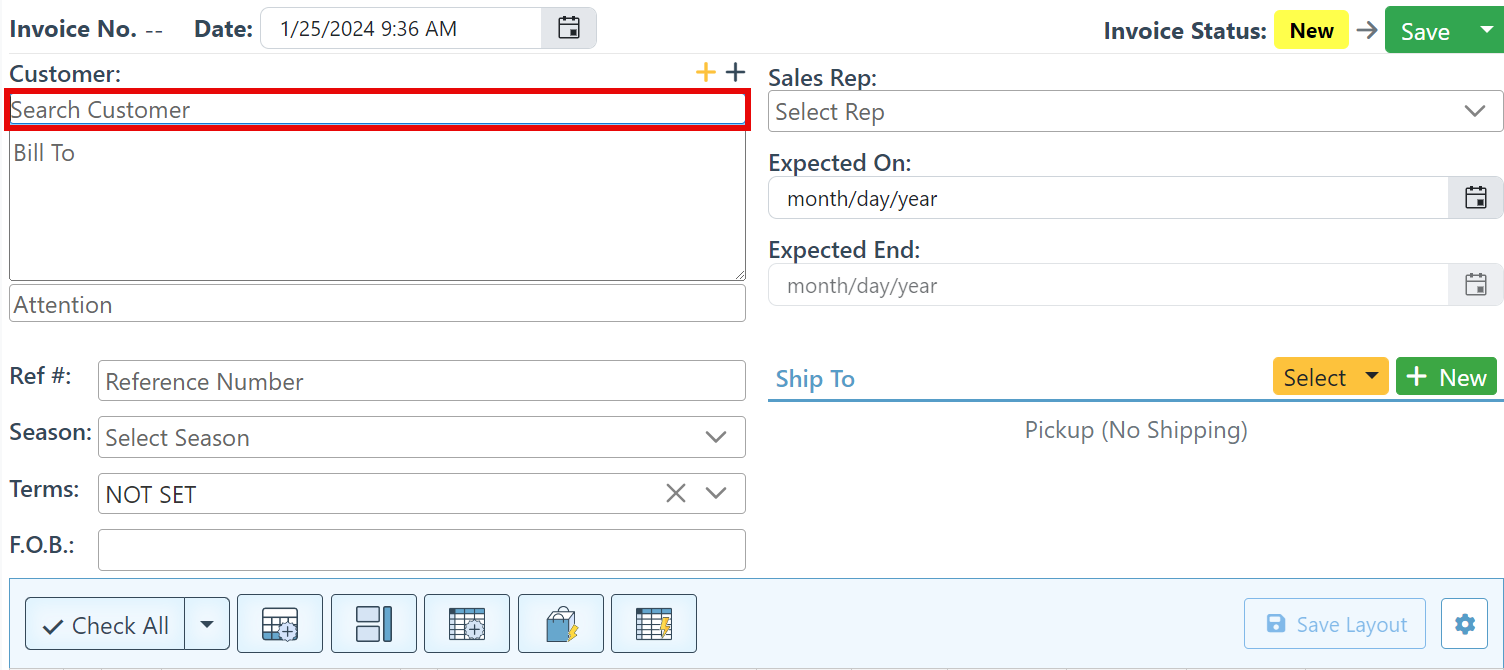Open the gear settings button

tap(1464, 624)
